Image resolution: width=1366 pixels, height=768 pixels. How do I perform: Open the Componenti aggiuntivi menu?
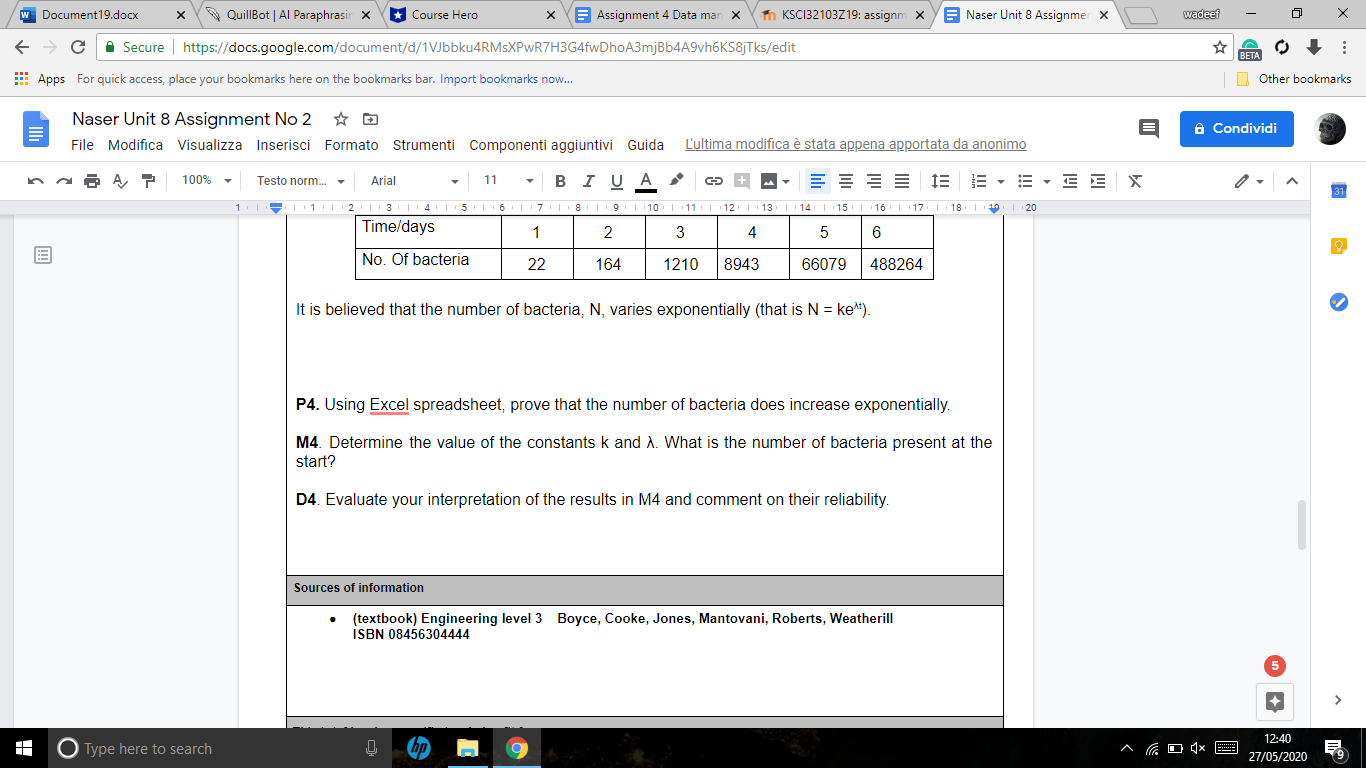[541, 145]
